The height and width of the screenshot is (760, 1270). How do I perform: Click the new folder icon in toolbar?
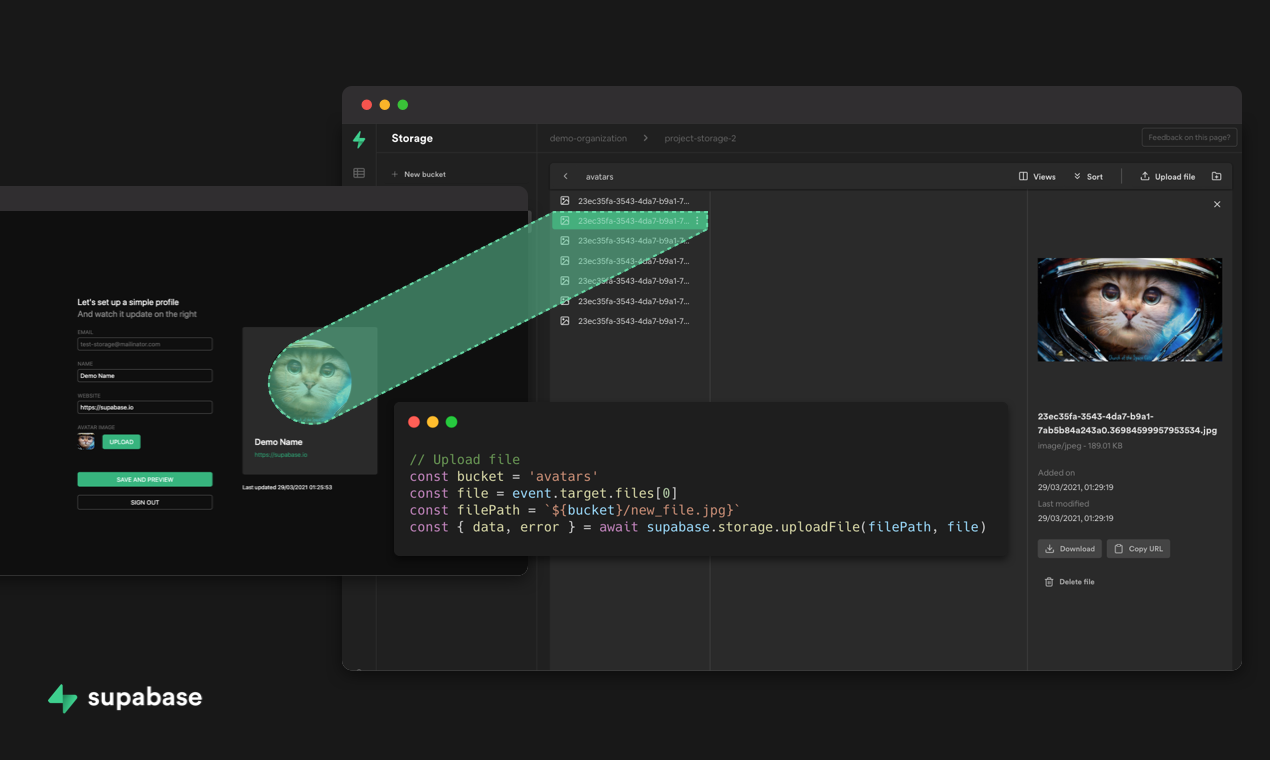pos(1217,177)
